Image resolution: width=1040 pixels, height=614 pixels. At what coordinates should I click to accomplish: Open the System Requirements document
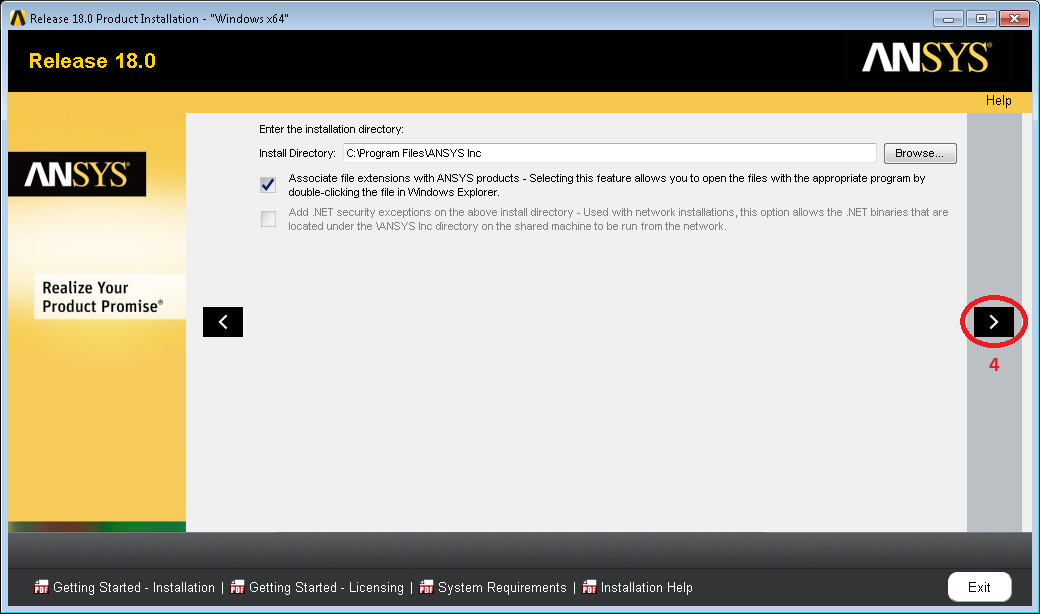501,587
